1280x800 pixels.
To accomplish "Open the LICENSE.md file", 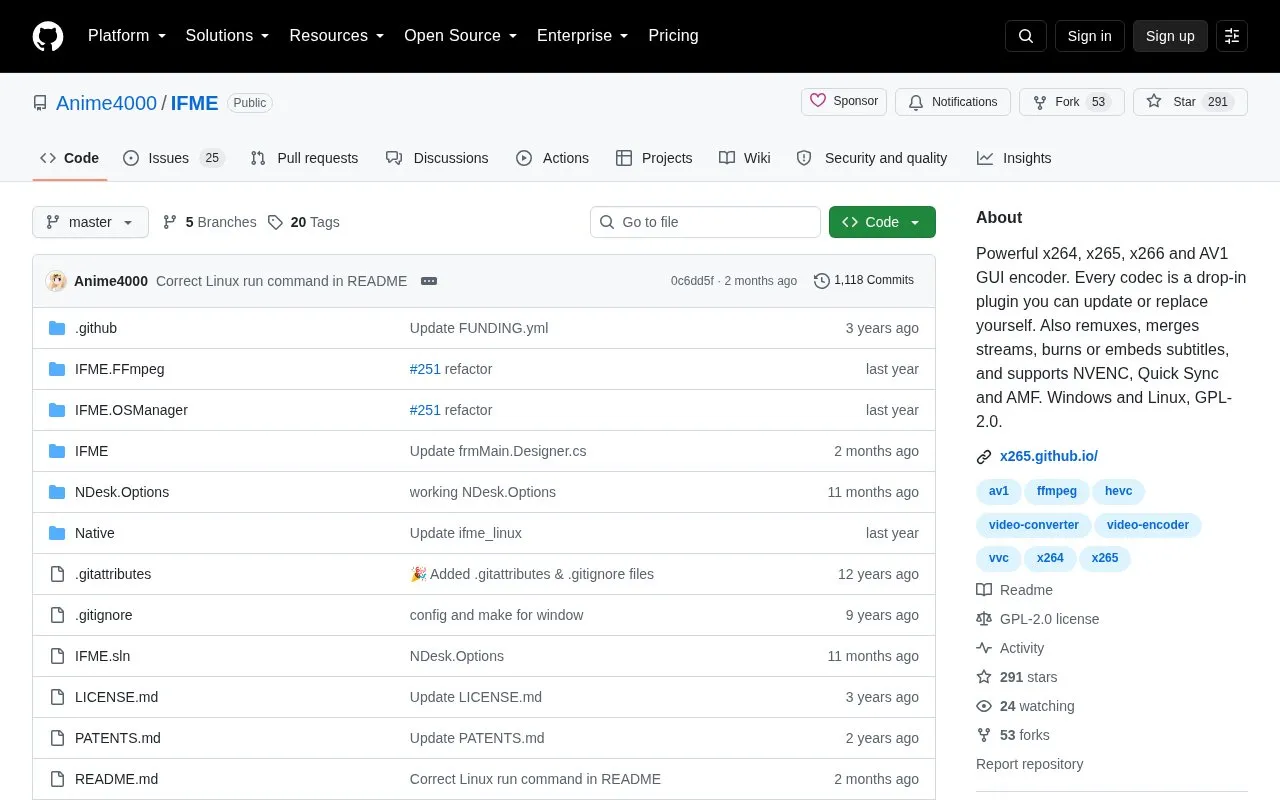I will (x=116, y=697).
